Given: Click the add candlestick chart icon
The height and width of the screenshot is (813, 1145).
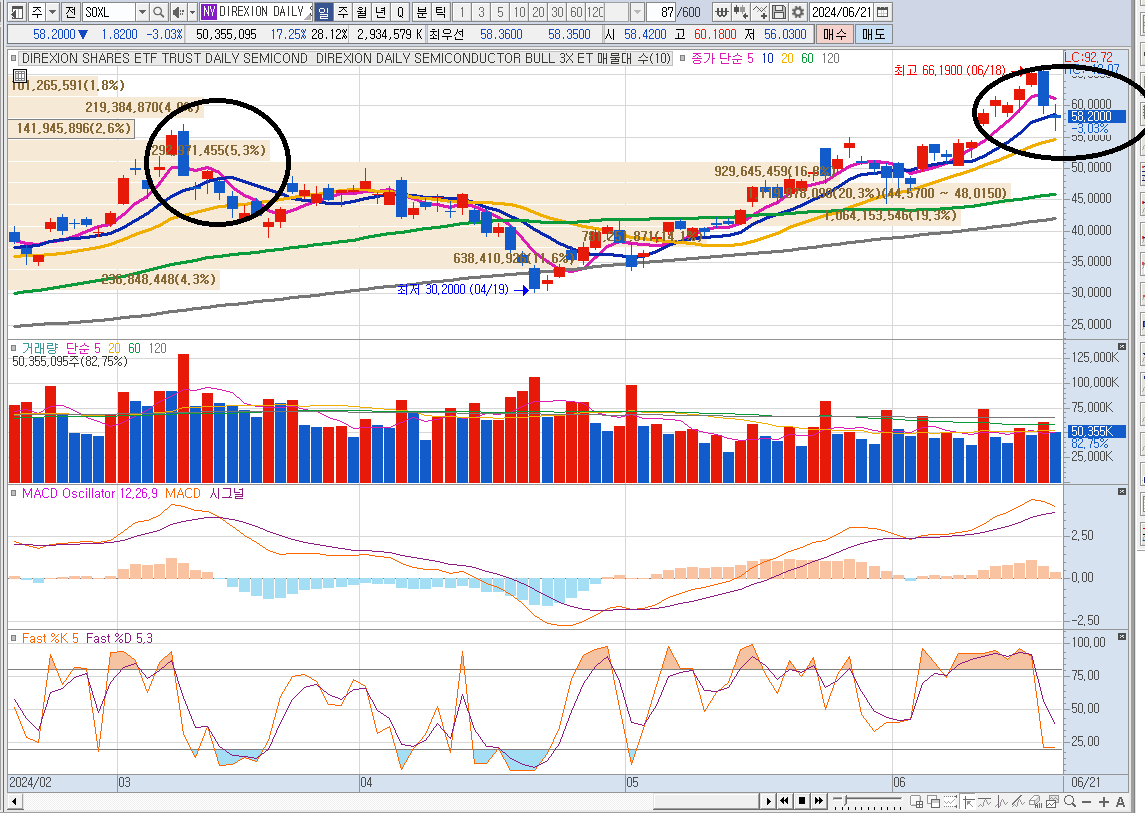Looking at the screenshot, I should (x=740, y=12).
